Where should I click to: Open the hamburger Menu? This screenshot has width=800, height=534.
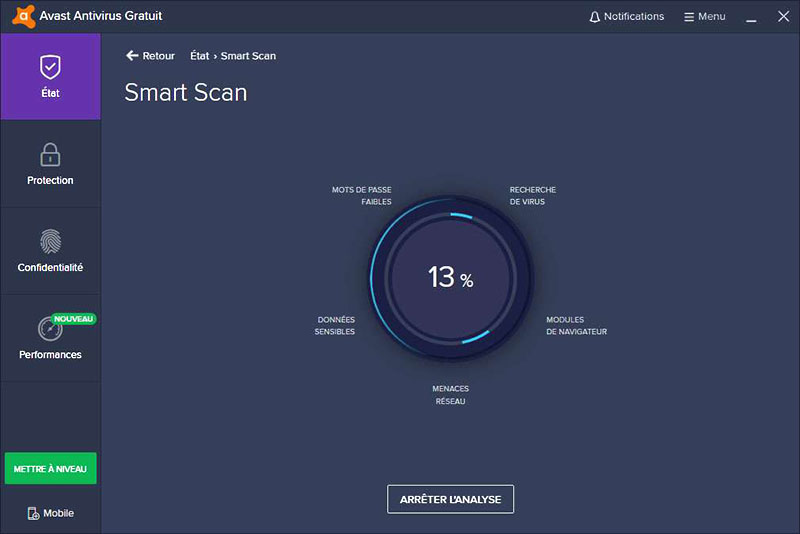[705, 17]
